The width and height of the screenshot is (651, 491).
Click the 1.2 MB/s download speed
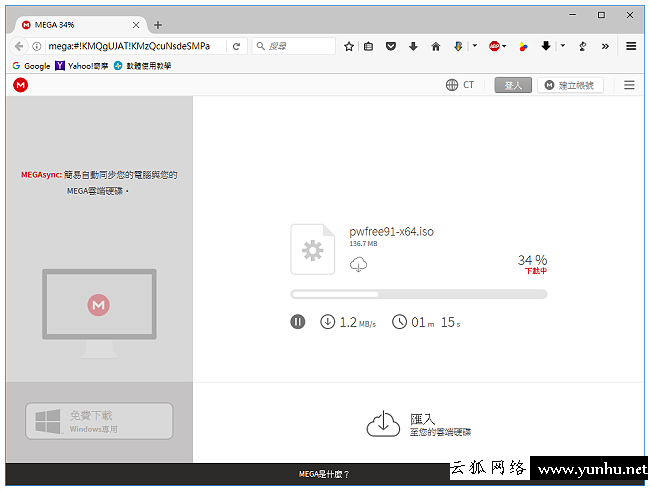(x=348, y=322)
